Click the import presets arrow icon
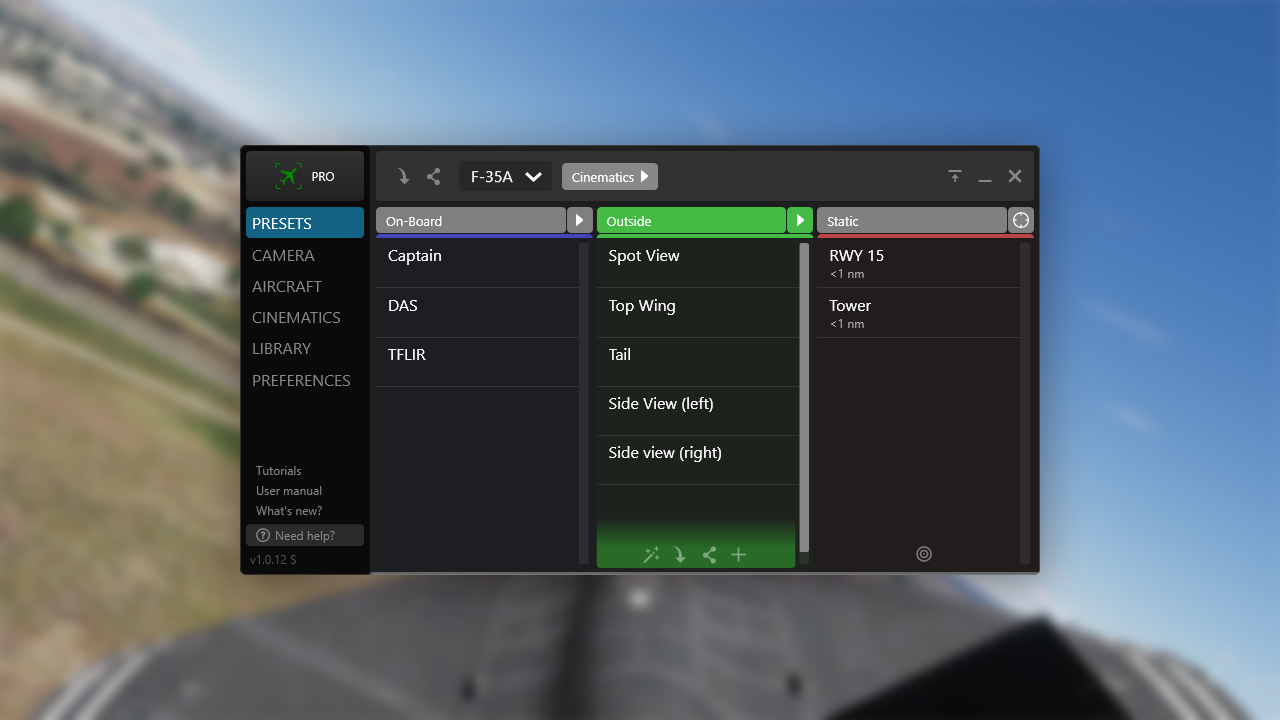 (x=403, y=176)
